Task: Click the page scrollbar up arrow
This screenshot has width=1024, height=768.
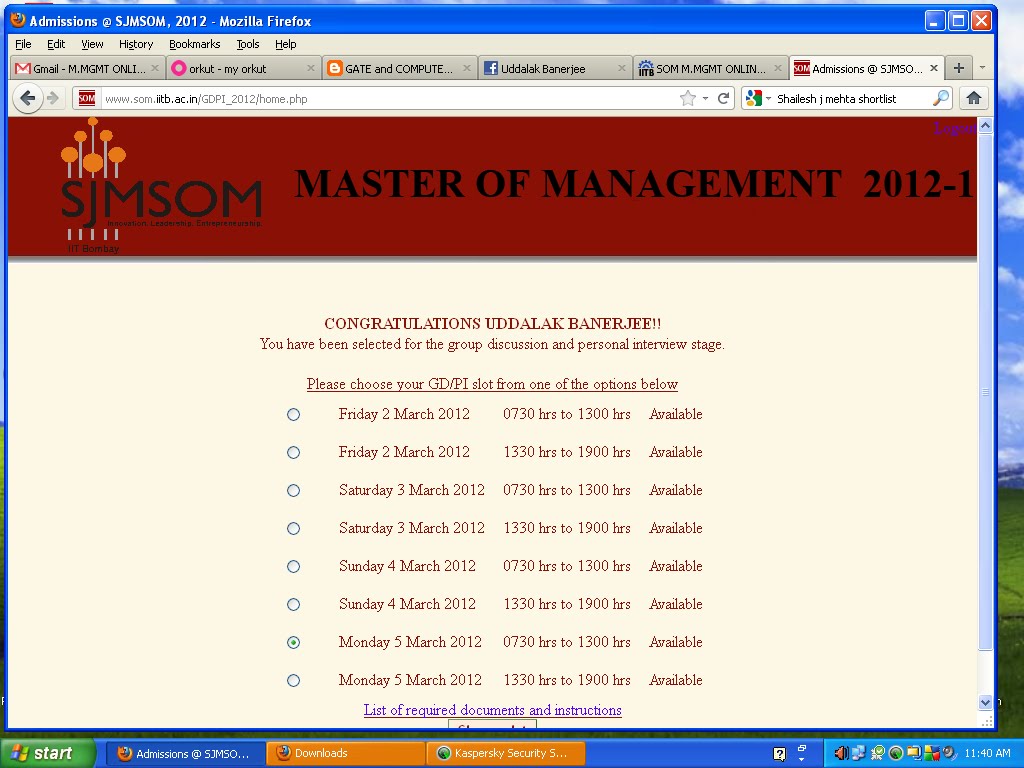Action: coord(985,125)
